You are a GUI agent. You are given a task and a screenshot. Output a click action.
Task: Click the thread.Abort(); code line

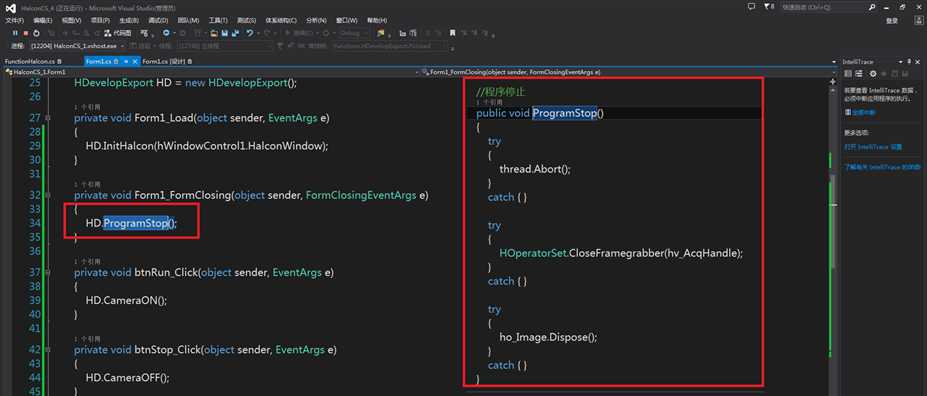[x=534, y=169]
